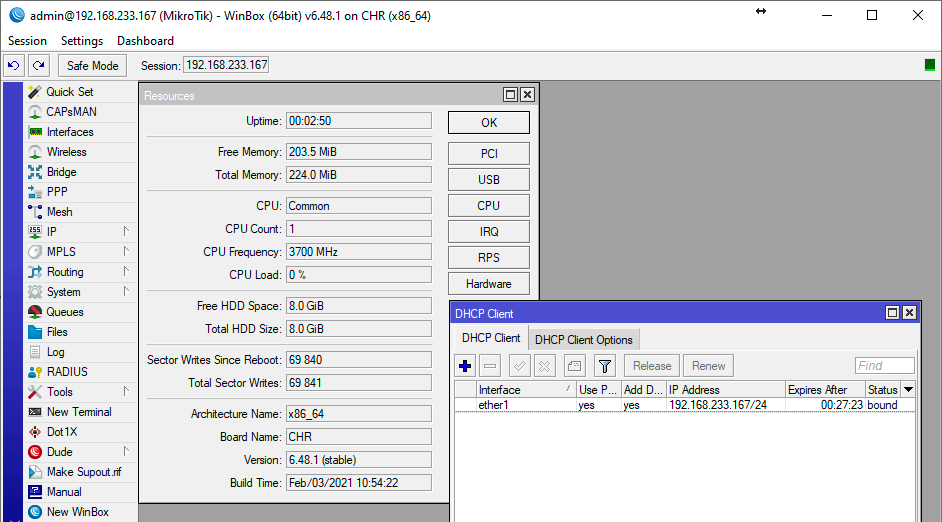
Task: Expand the MPLS submenu arrow
Action: tap(126, 251)
